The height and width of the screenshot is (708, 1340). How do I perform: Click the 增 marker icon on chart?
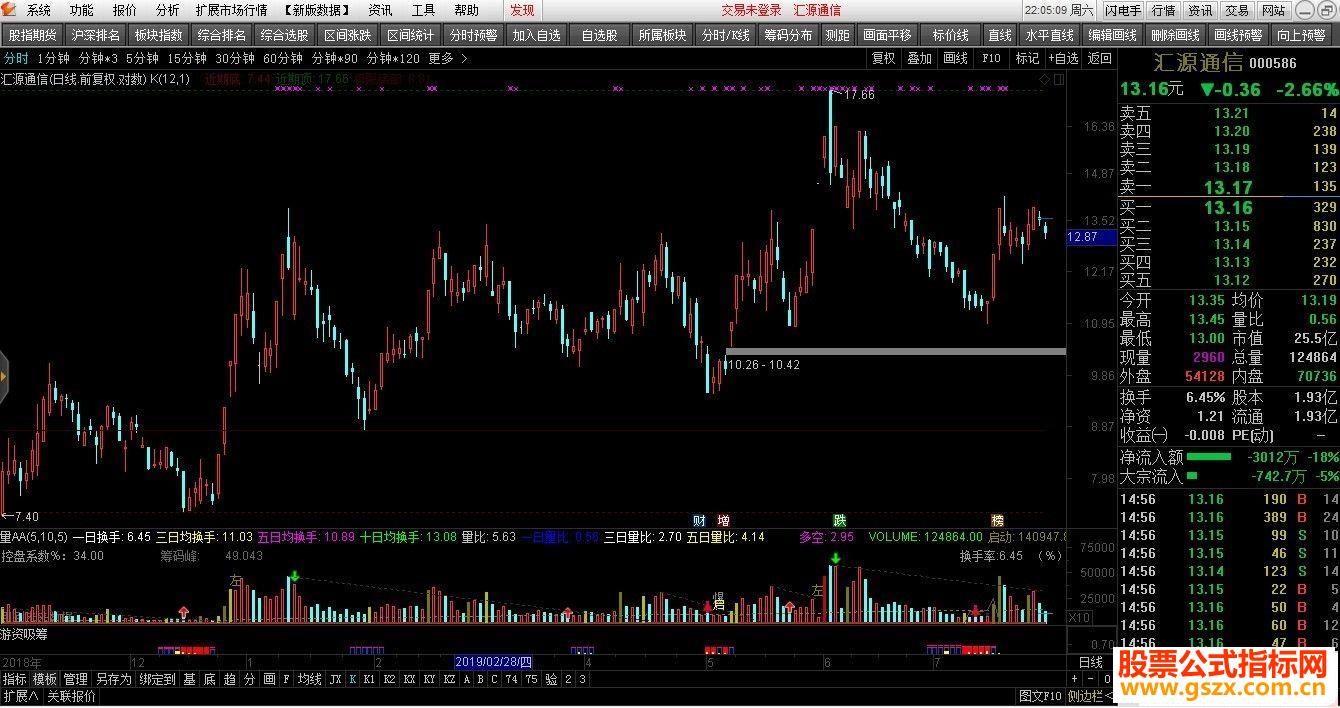723,521
